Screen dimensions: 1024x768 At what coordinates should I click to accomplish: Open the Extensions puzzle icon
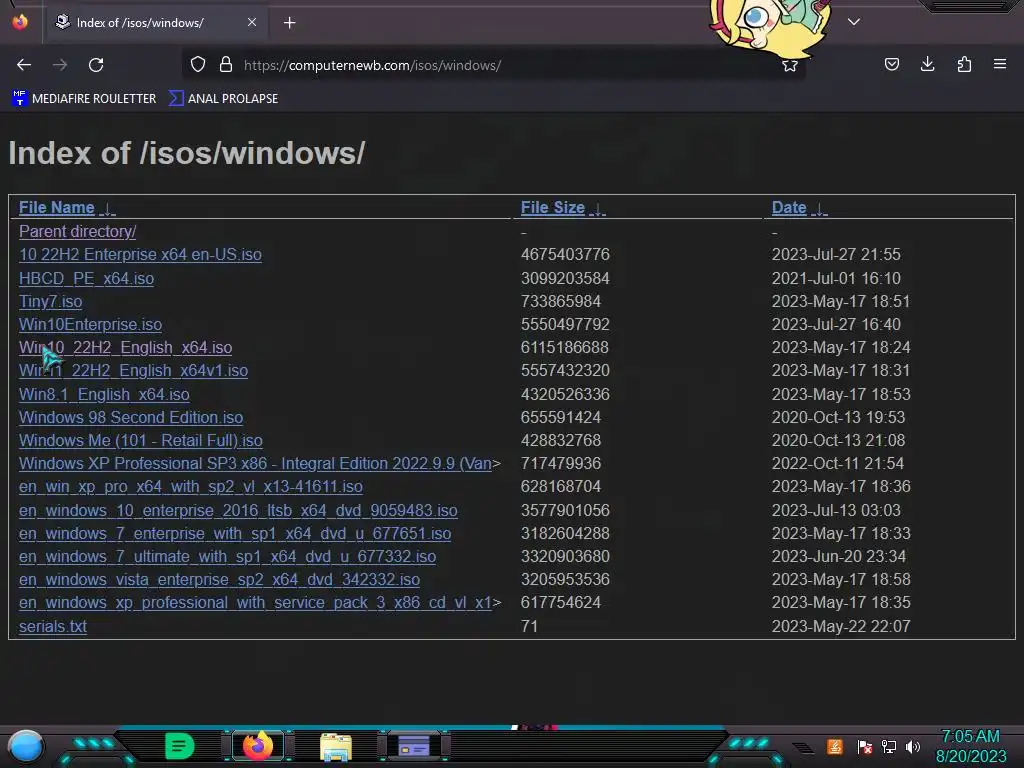pos(964,64)
